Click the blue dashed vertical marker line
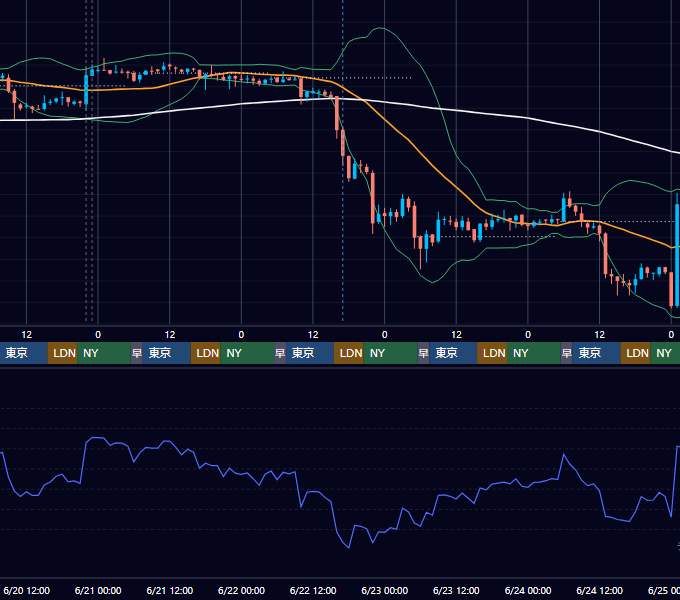This screenshot has height=600, width=680. [x=343, y=160]
